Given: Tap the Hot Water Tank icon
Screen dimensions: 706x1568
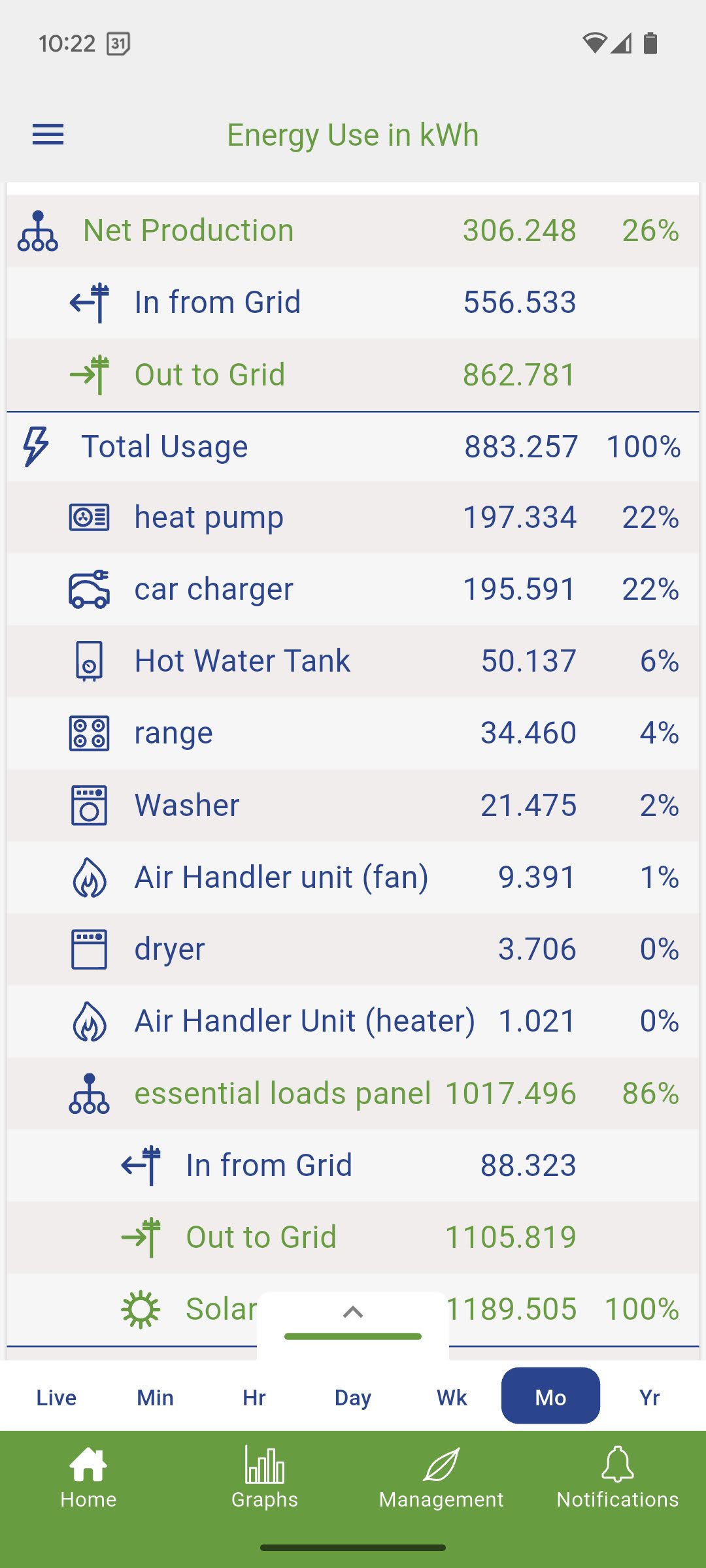Looking at the screenshot, I should (90, 661).
